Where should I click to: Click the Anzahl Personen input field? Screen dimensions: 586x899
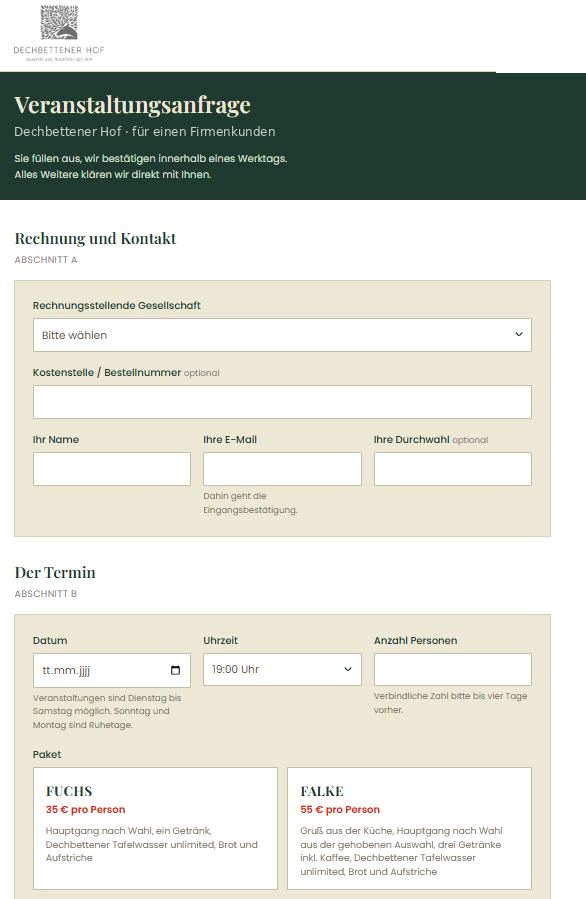click(x=452, y=669)
